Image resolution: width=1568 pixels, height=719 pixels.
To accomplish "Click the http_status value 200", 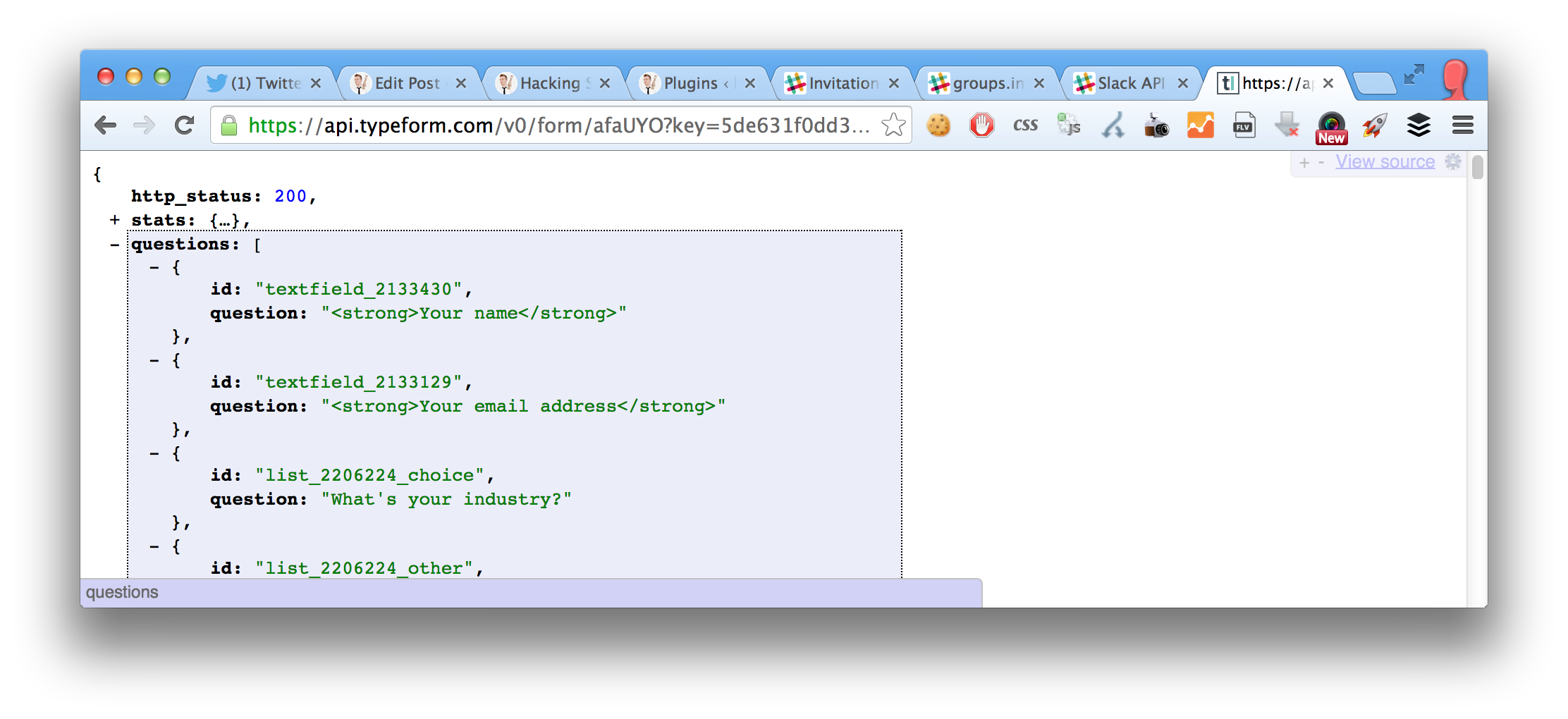I will 290,196.
